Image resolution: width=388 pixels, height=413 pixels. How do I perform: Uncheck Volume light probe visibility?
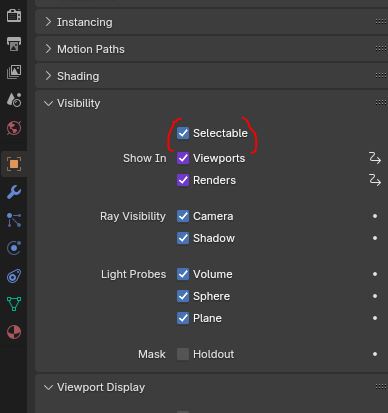click(x=183, y=274)
